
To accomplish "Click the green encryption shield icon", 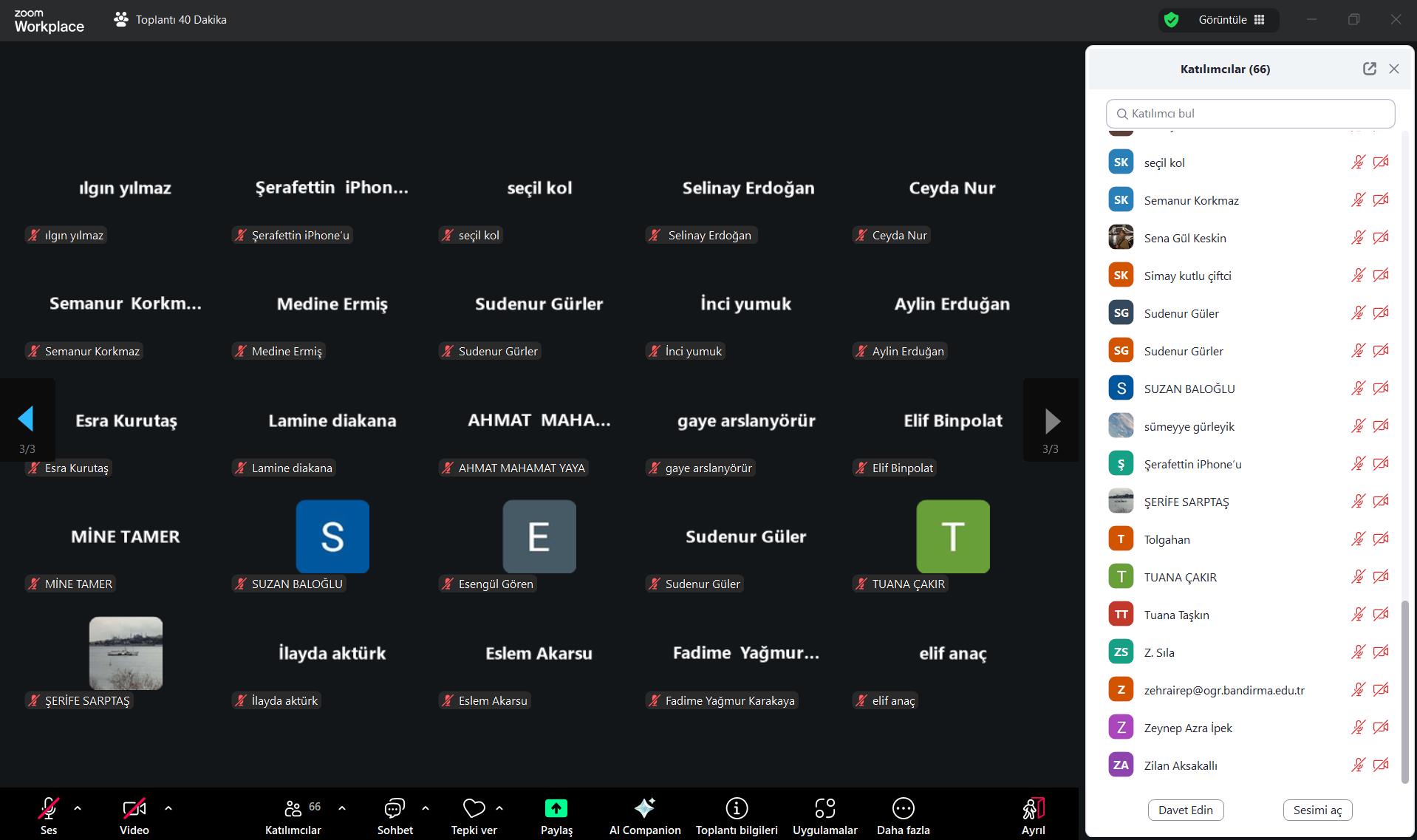I will click(1171, 20).
